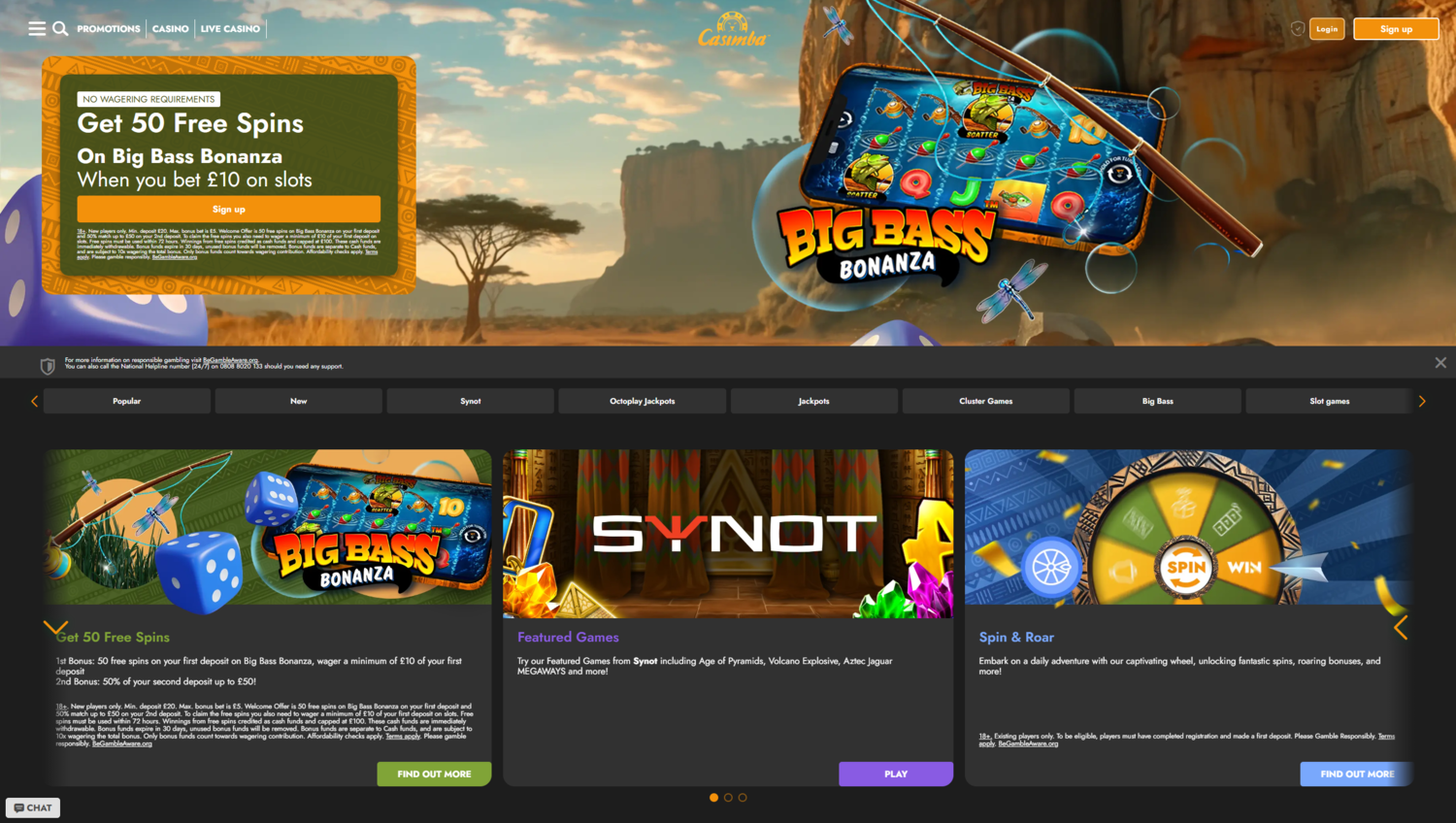Select the second carousel page dot

tap(728, 798)
